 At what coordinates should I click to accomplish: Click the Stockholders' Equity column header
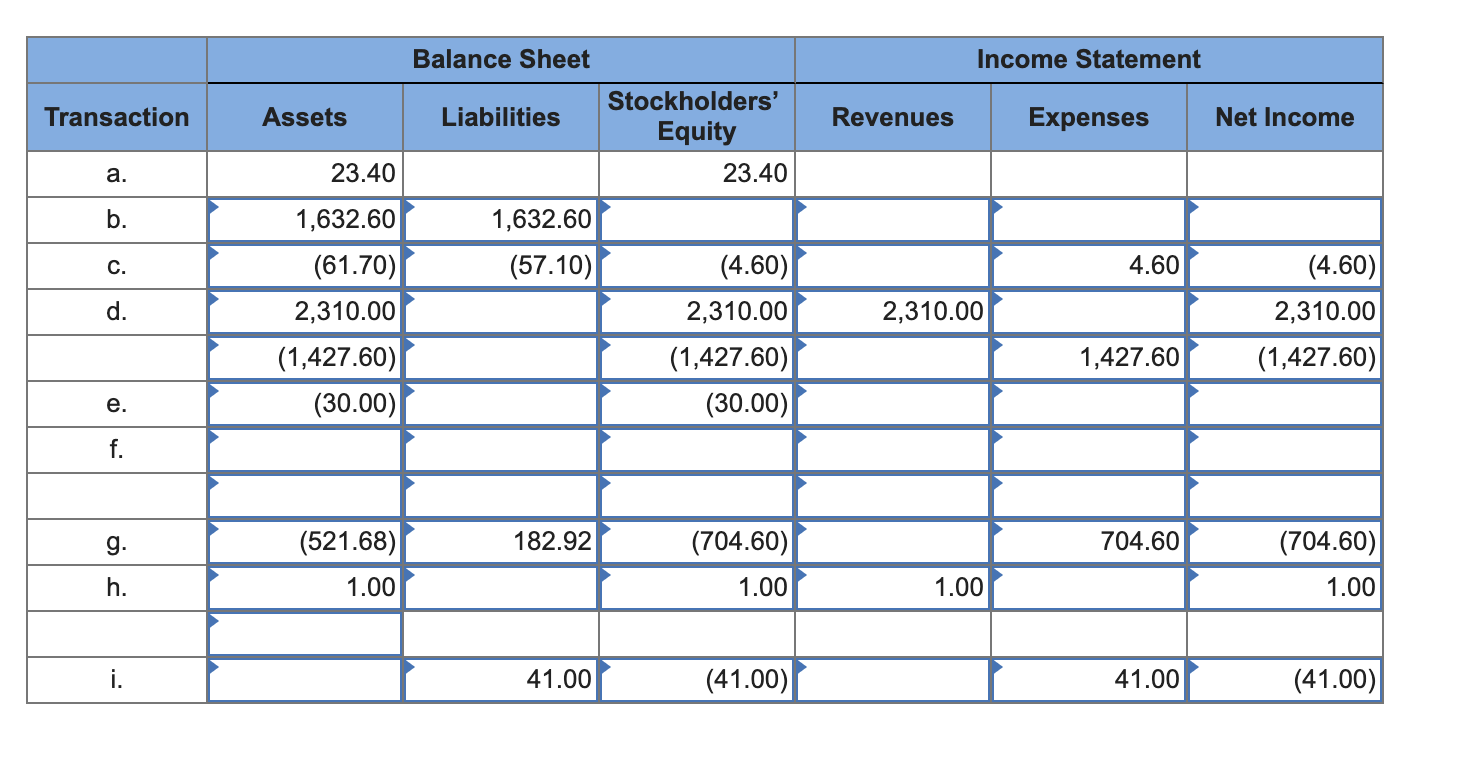696,116
